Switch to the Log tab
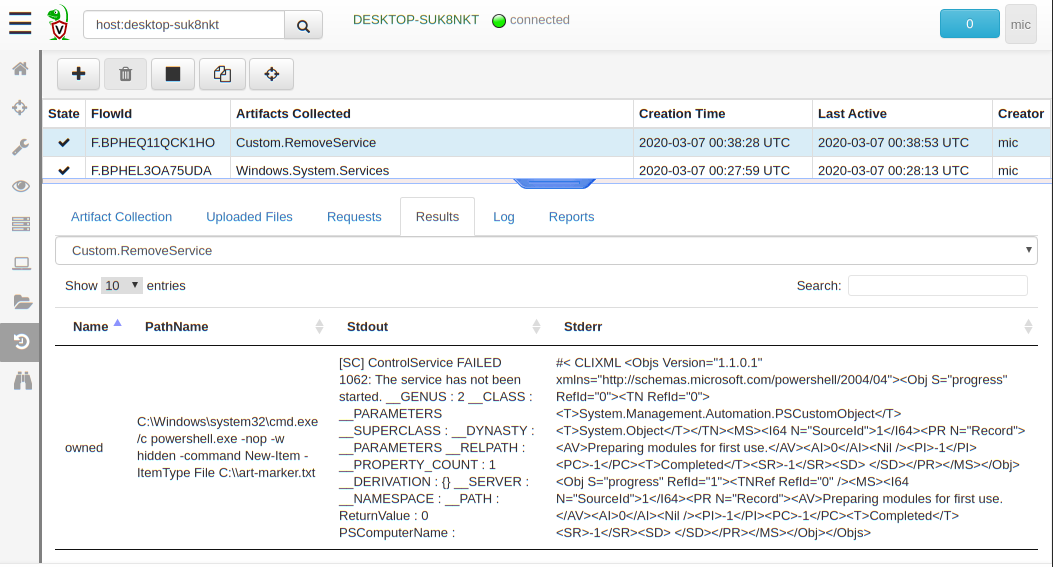Viewport: 1053px width, 567px height. [504, 217]
